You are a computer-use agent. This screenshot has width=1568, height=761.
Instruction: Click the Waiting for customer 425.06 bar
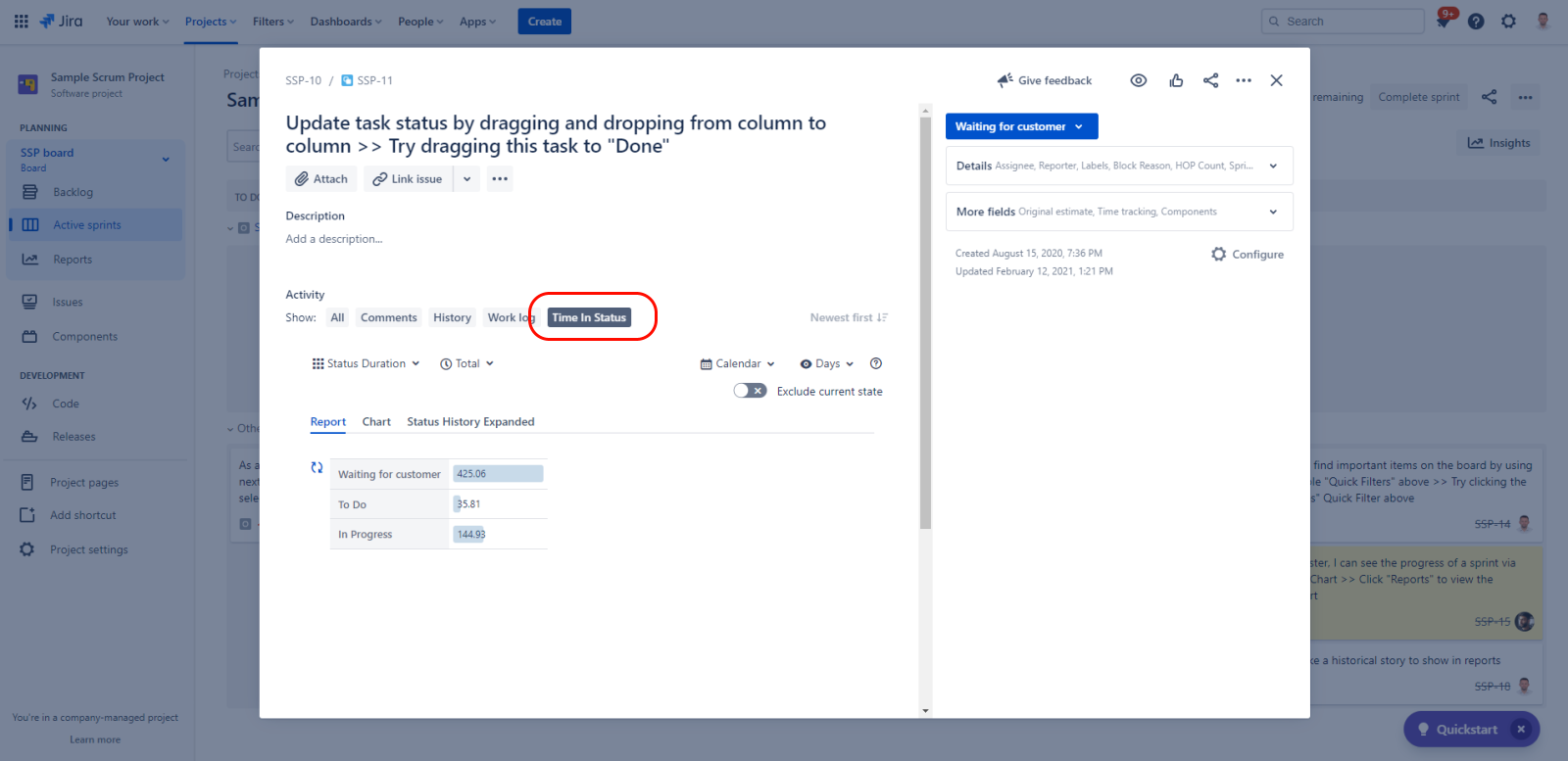[498, 474]
